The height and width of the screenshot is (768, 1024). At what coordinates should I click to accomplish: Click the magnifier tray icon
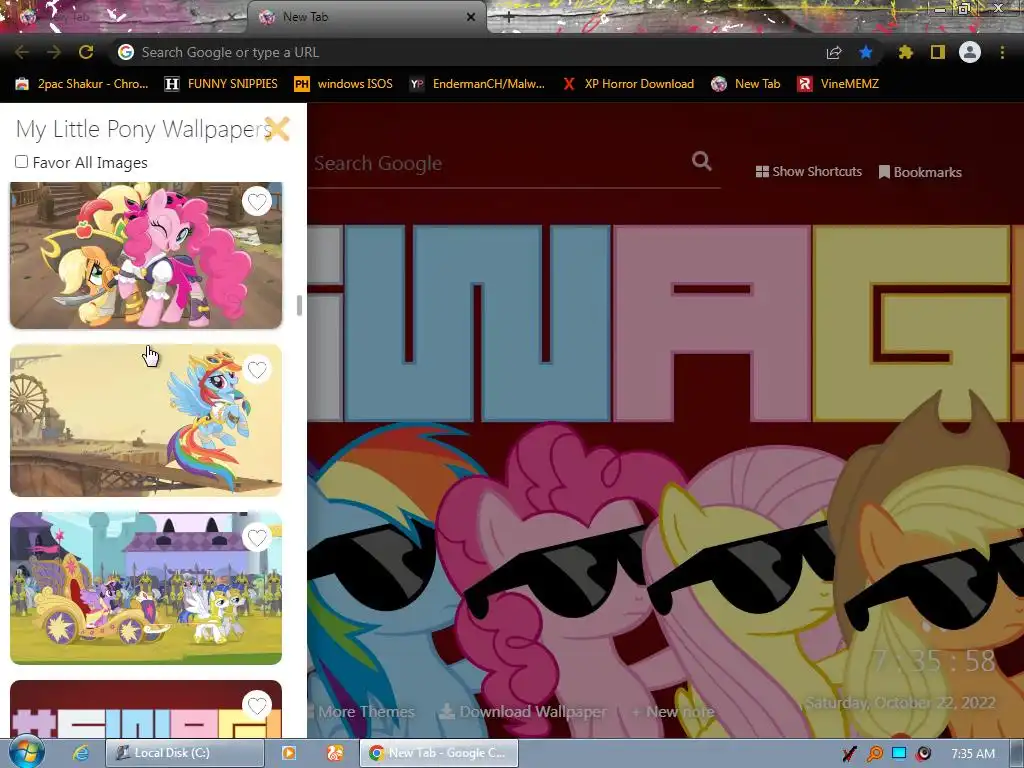(874, 754)
